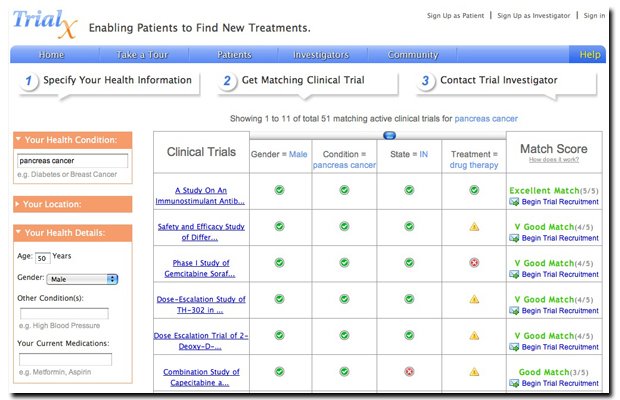This screenshot has height=400, width=620.
Task: Open Combination Study of Capecitabine trial
Action: 201,377
